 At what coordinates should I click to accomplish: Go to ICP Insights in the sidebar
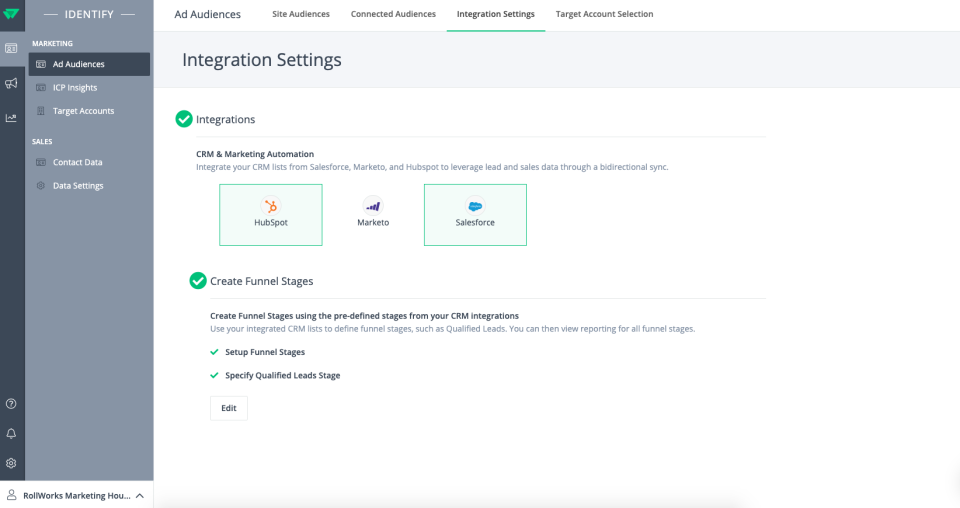pyautogui.click(x=75, y=88)
